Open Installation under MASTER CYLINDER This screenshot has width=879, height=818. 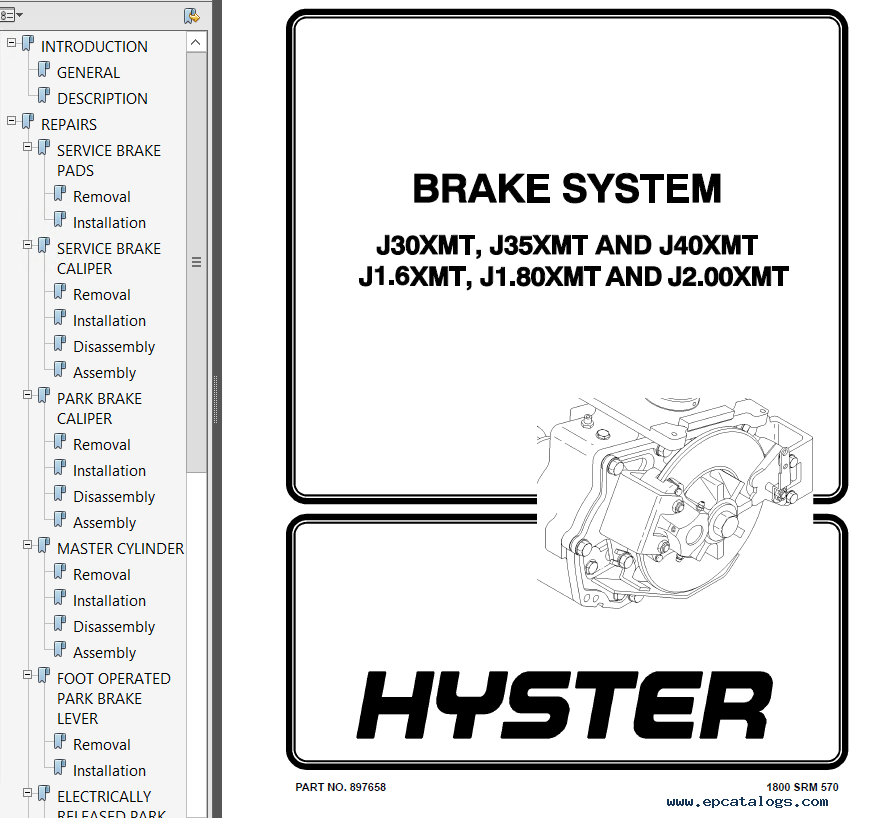pyautogui.click(x=109, y=601)
